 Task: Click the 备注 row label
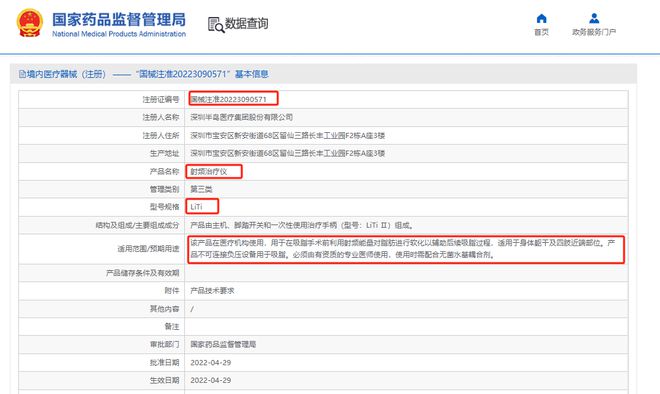pyautogui.click(x=172, y=327)
